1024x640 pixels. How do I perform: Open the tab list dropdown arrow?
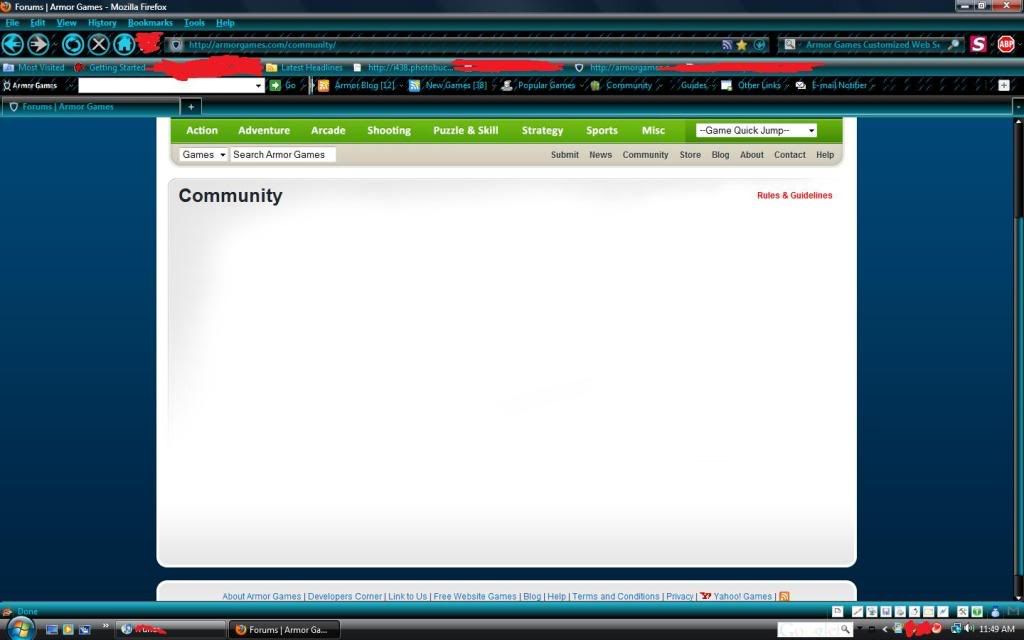(x=1017, y=106)
